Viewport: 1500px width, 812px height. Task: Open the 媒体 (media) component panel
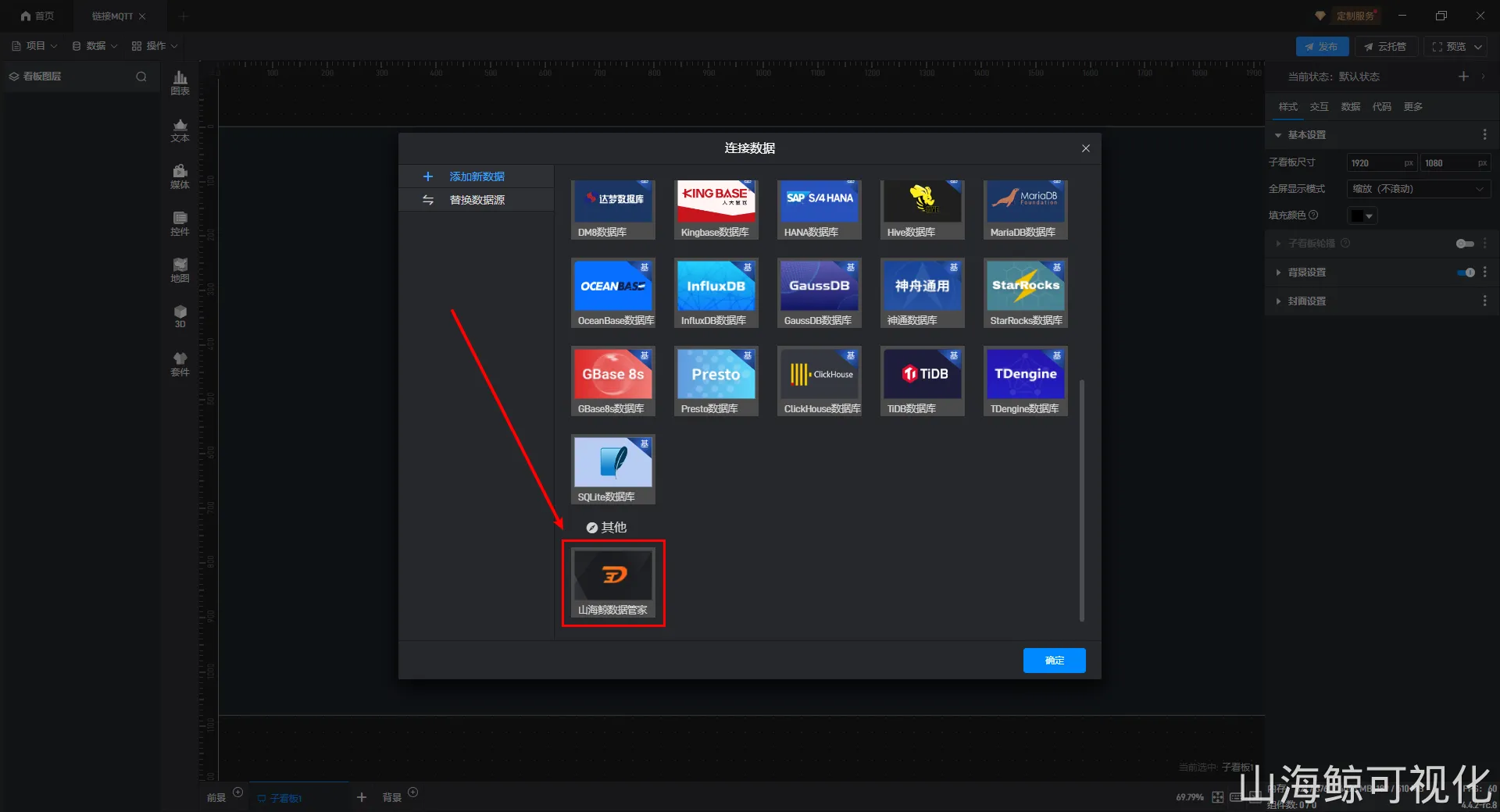pos(180,176)
